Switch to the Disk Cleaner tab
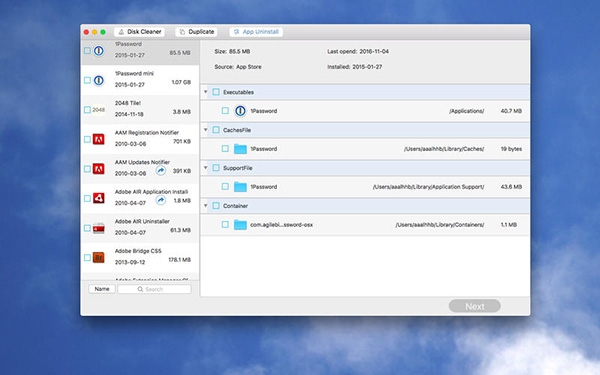The width and height of the screenshot is (600, 375). point(139,32)
